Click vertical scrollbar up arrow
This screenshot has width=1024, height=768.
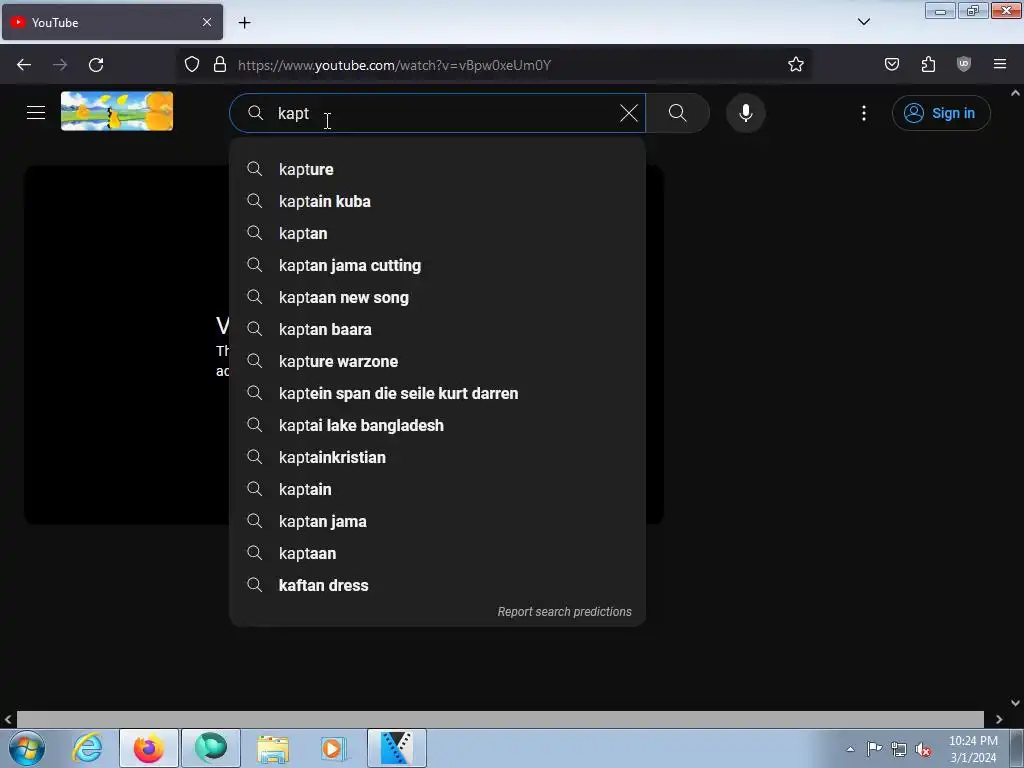[x=1016, y=93]
